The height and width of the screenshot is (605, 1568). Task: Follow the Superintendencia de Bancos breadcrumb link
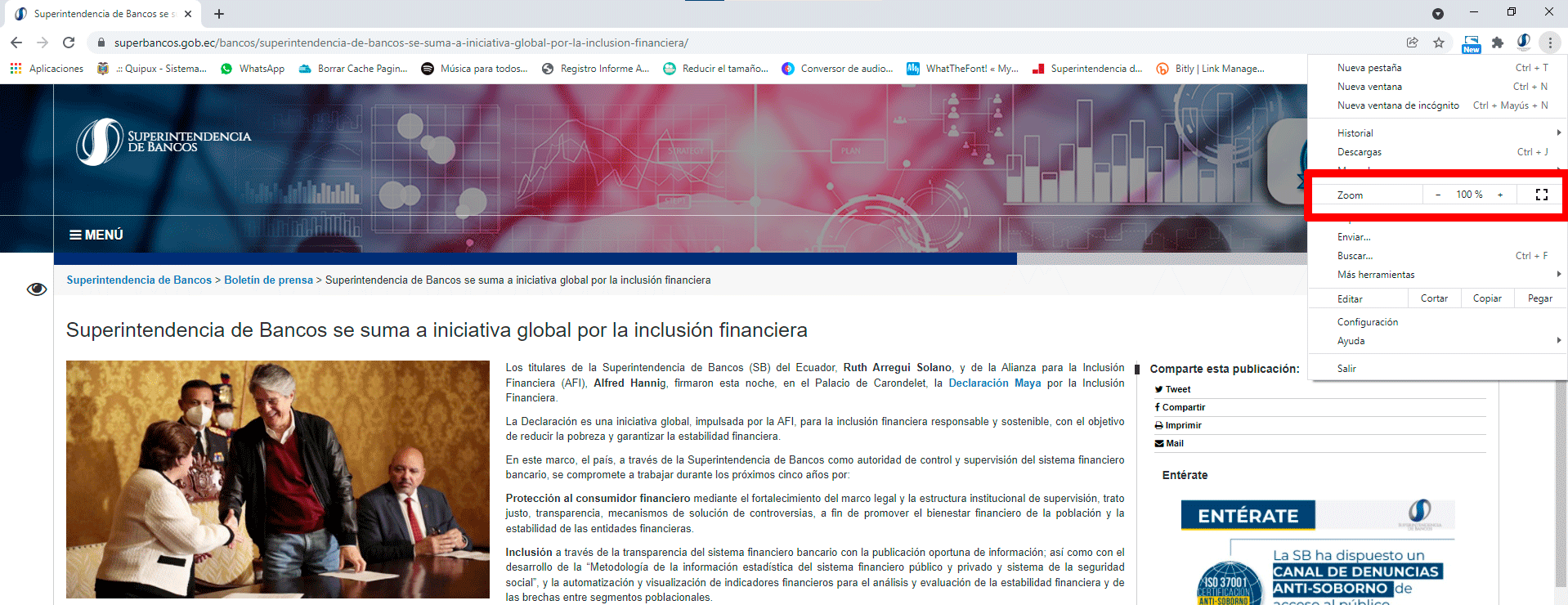point(139,280)
